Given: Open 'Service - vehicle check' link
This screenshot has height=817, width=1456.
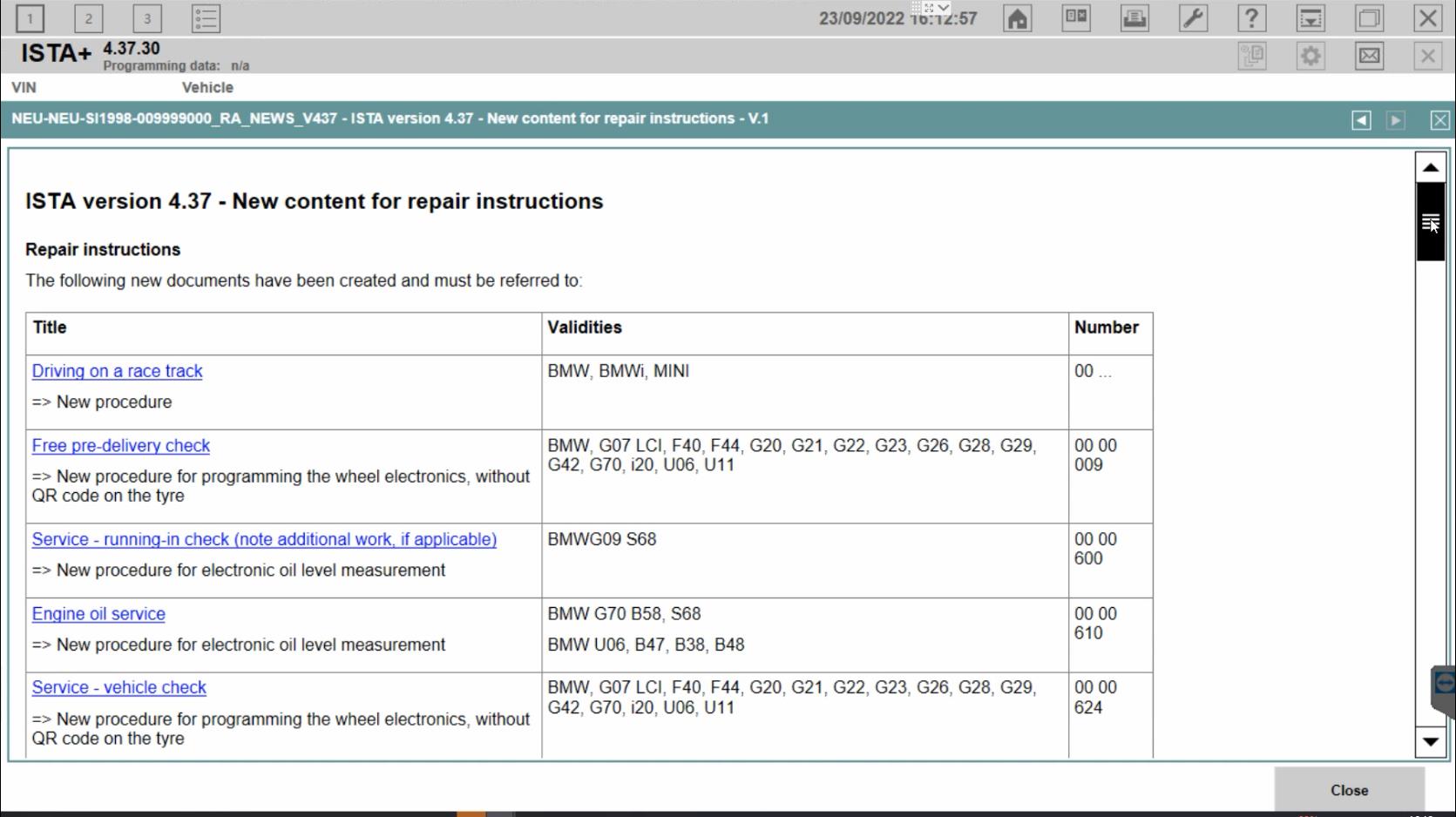Looking at the screenshot, I should (x=119, y=688).
